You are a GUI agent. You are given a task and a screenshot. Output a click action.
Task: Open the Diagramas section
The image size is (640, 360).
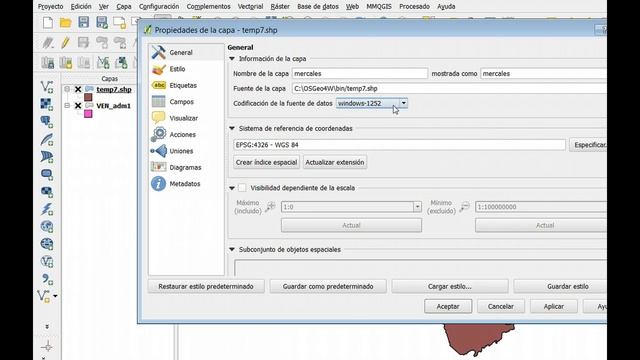pos(186,167)
